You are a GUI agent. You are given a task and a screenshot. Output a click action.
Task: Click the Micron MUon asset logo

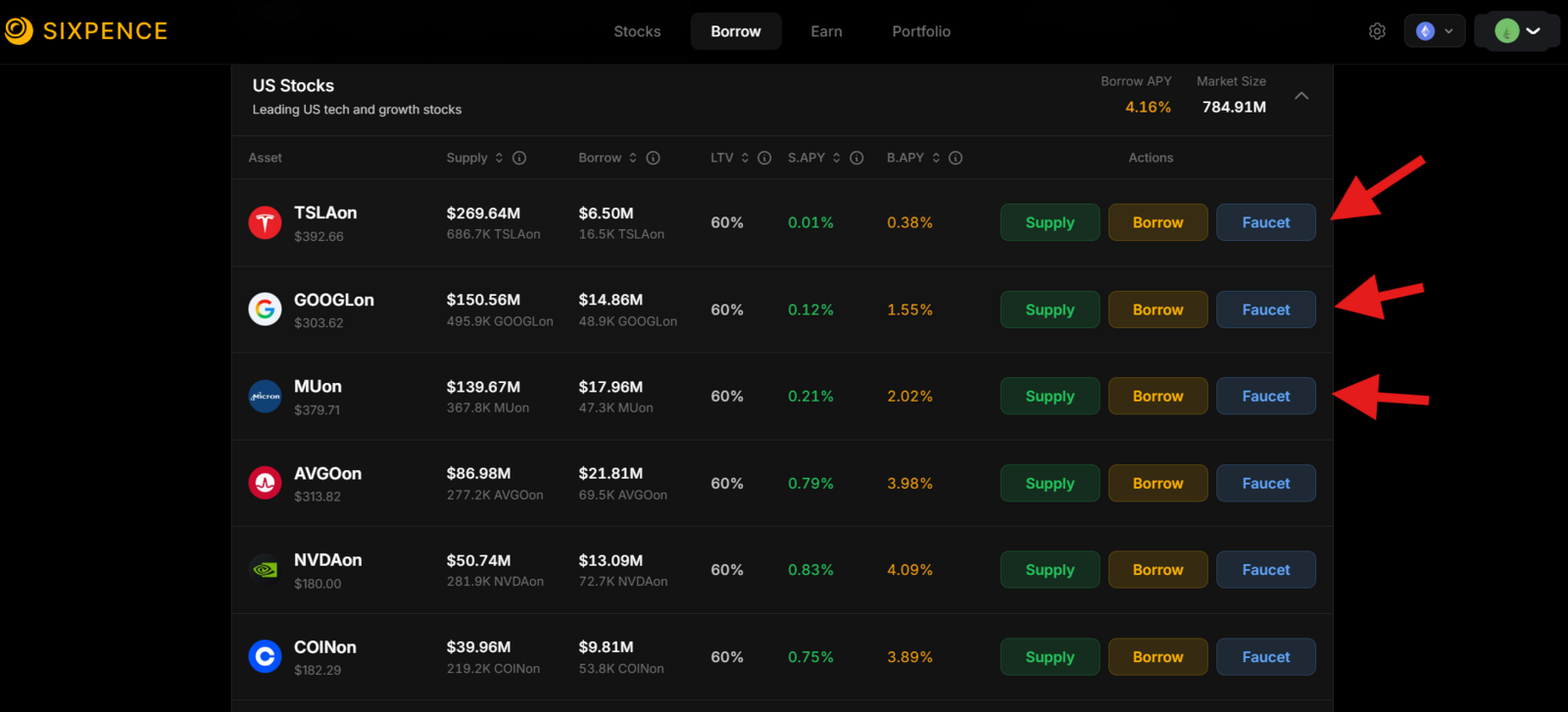coord(265,397)
